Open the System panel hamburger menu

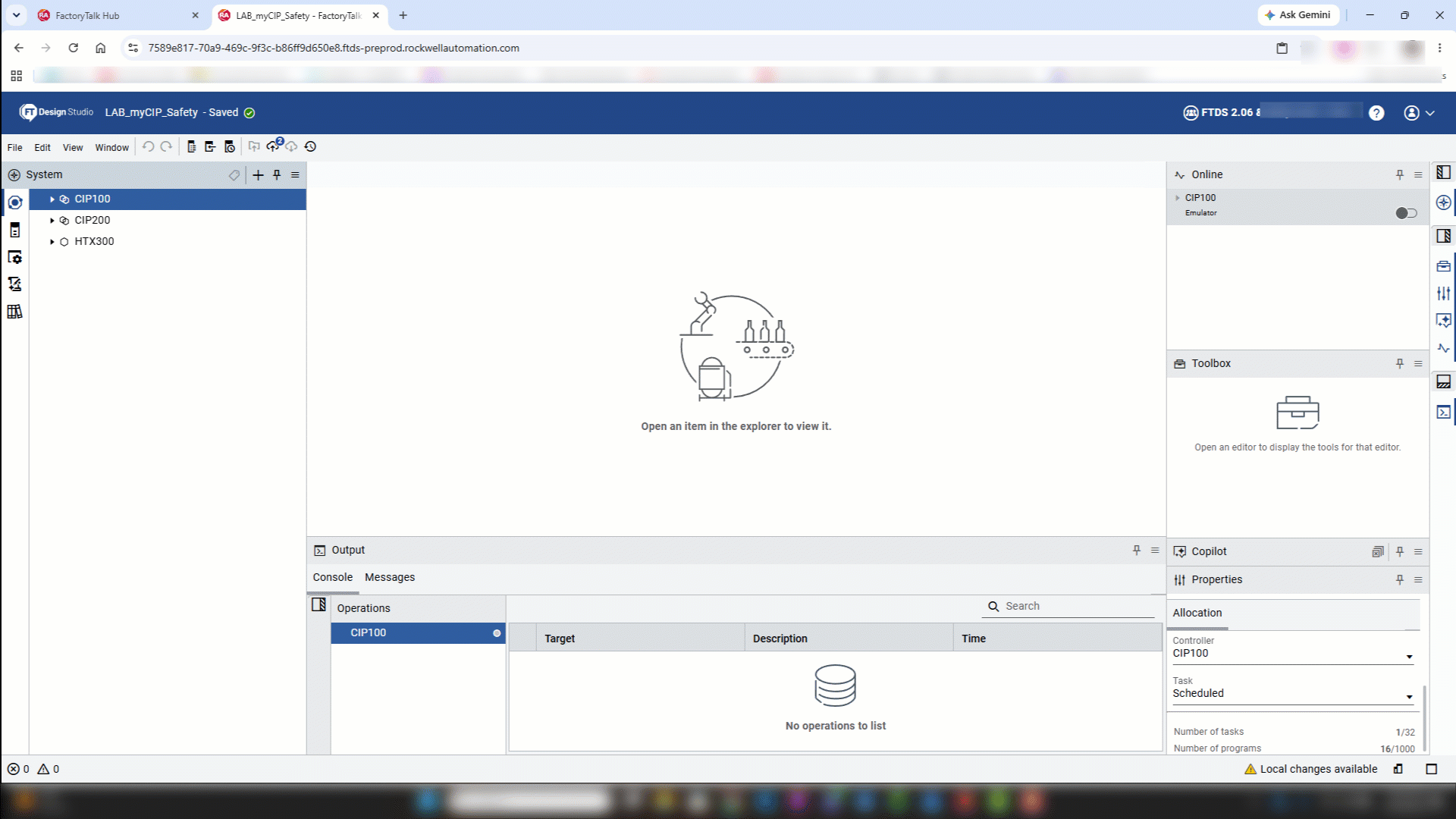(296, 175)
